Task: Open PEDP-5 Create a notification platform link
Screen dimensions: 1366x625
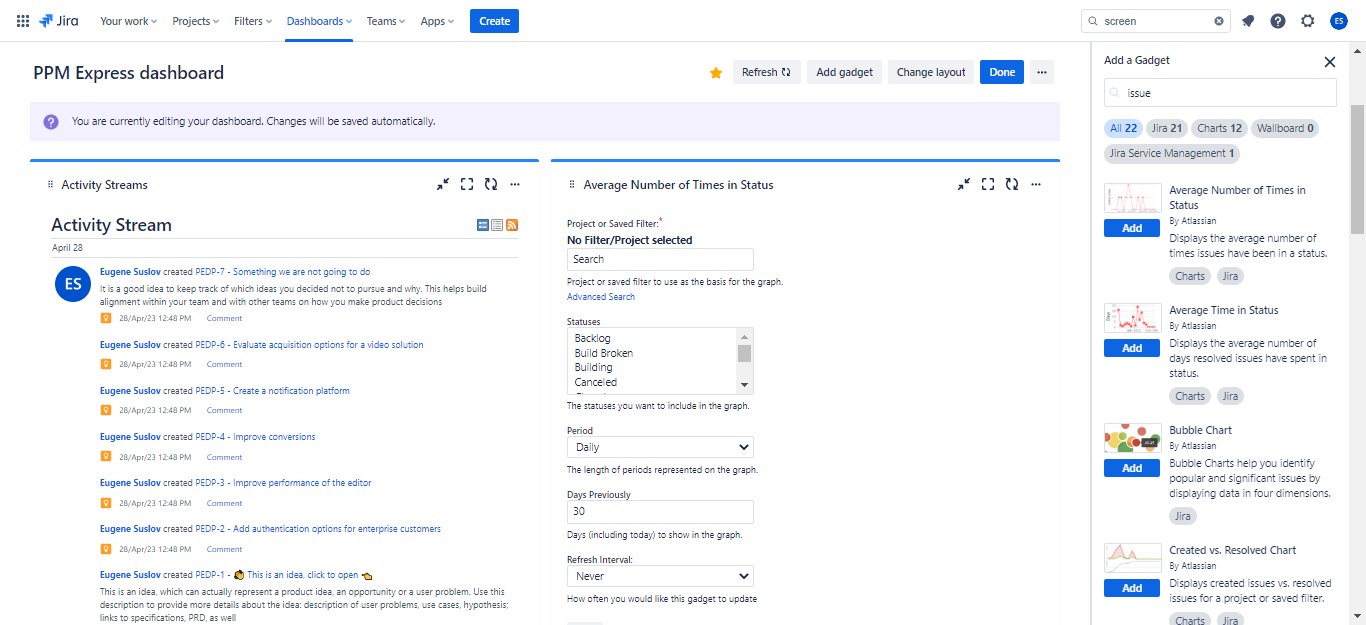Action: (273, 391)
